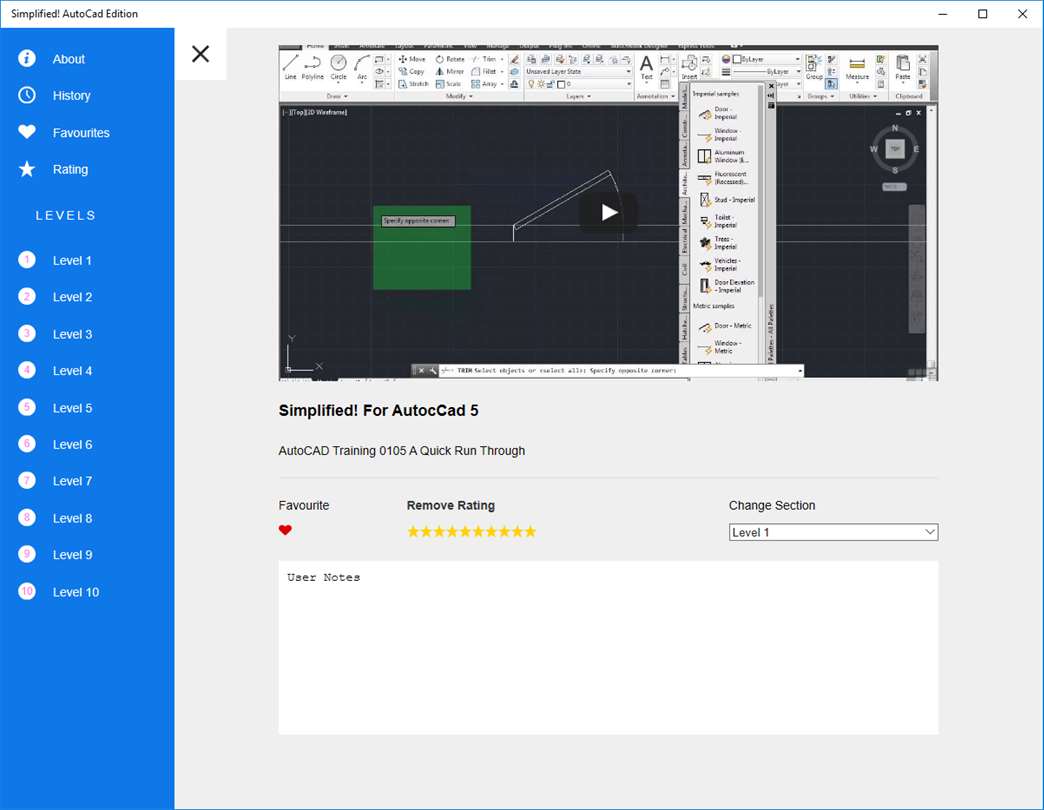Click the Level 10 number badge

tap(27, 591)
